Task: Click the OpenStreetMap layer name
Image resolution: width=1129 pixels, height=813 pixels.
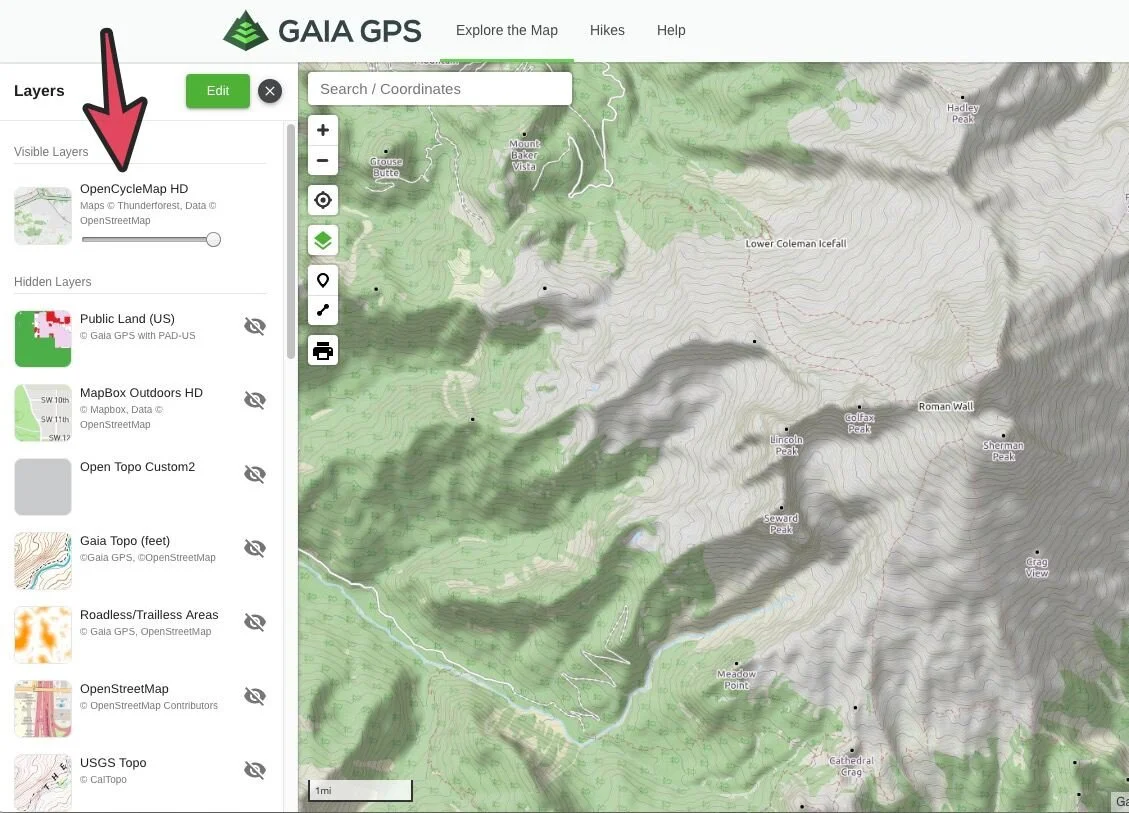Action: pos(125,689)
